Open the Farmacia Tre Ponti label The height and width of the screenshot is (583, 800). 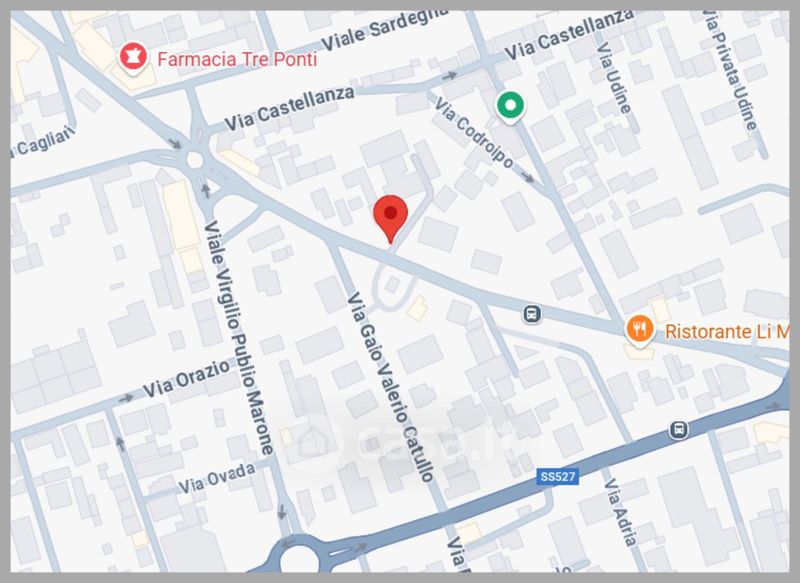coord(237,59)
